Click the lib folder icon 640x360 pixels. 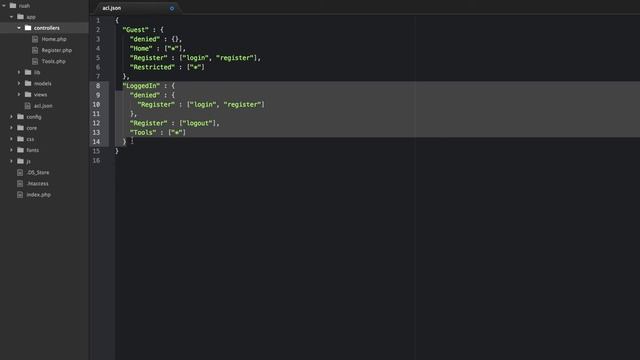[x=28, y=72]
